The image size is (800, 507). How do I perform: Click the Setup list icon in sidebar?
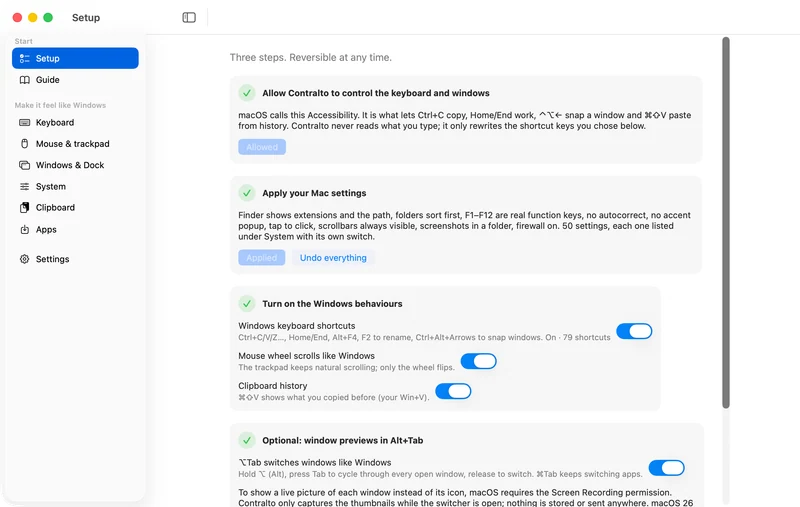click(x=24, y=58)
